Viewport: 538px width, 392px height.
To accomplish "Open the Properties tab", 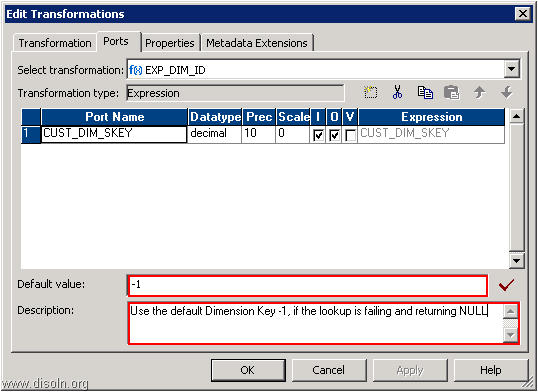I will click(170, 43).
